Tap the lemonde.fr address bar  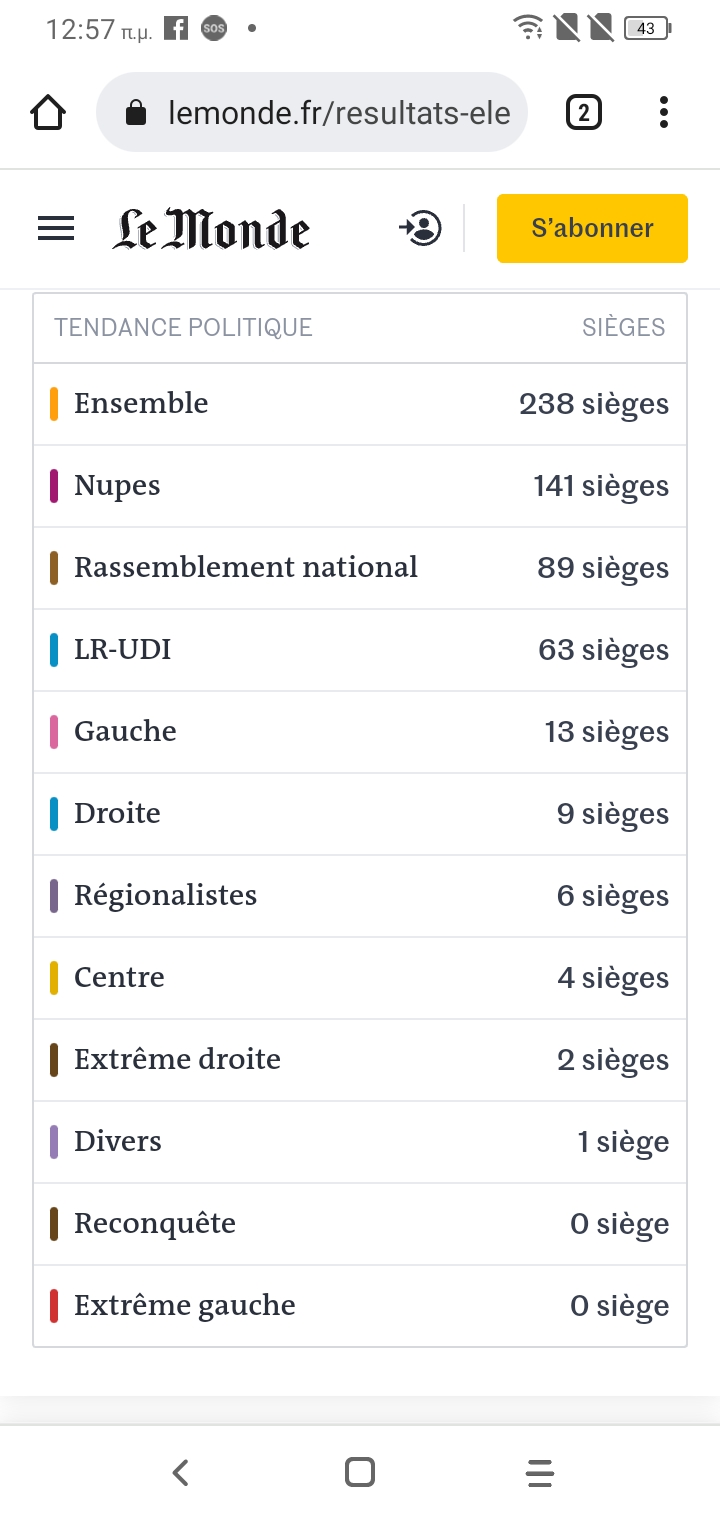[338, 113]
